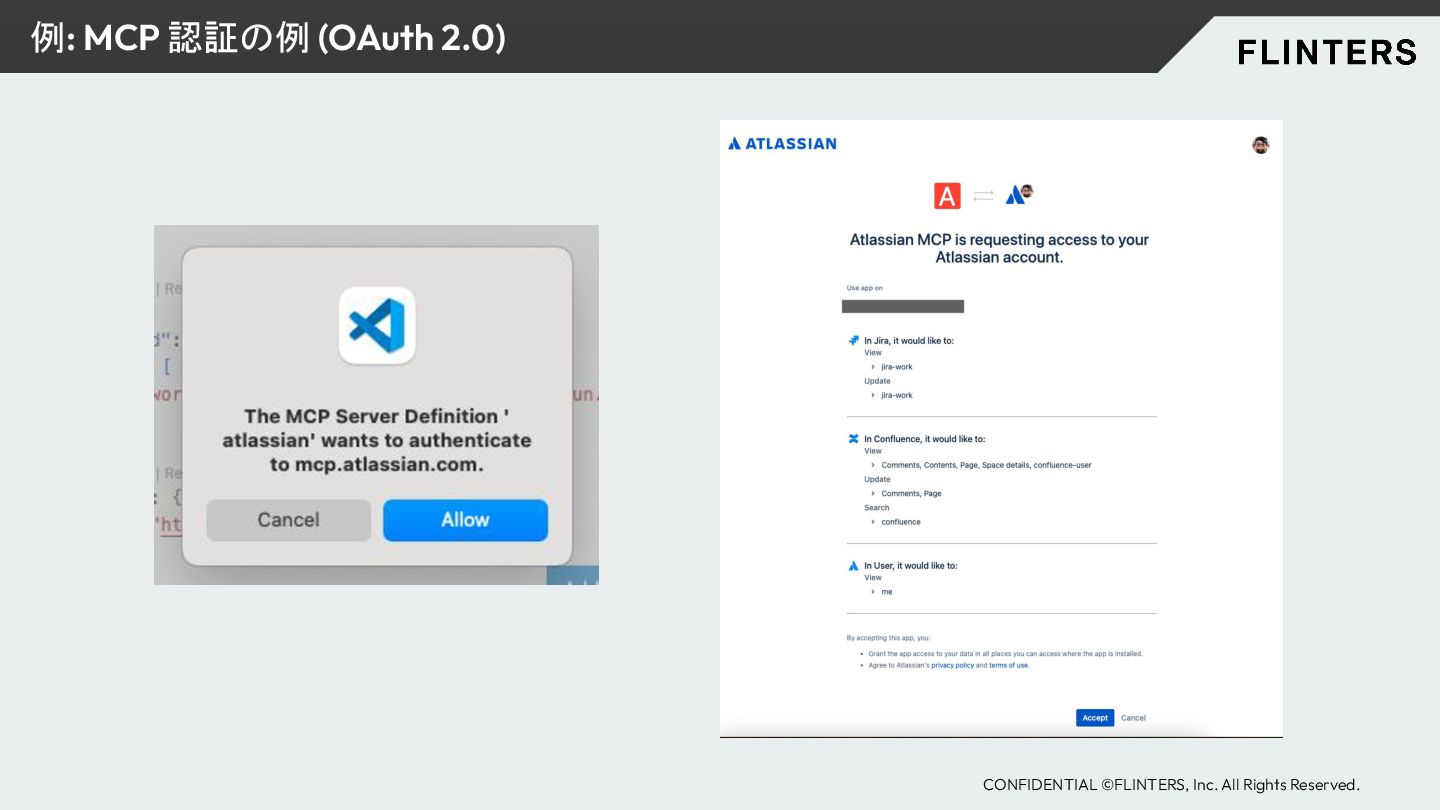Expand 'confluence' under the Search section

click(x=895, y=522)
